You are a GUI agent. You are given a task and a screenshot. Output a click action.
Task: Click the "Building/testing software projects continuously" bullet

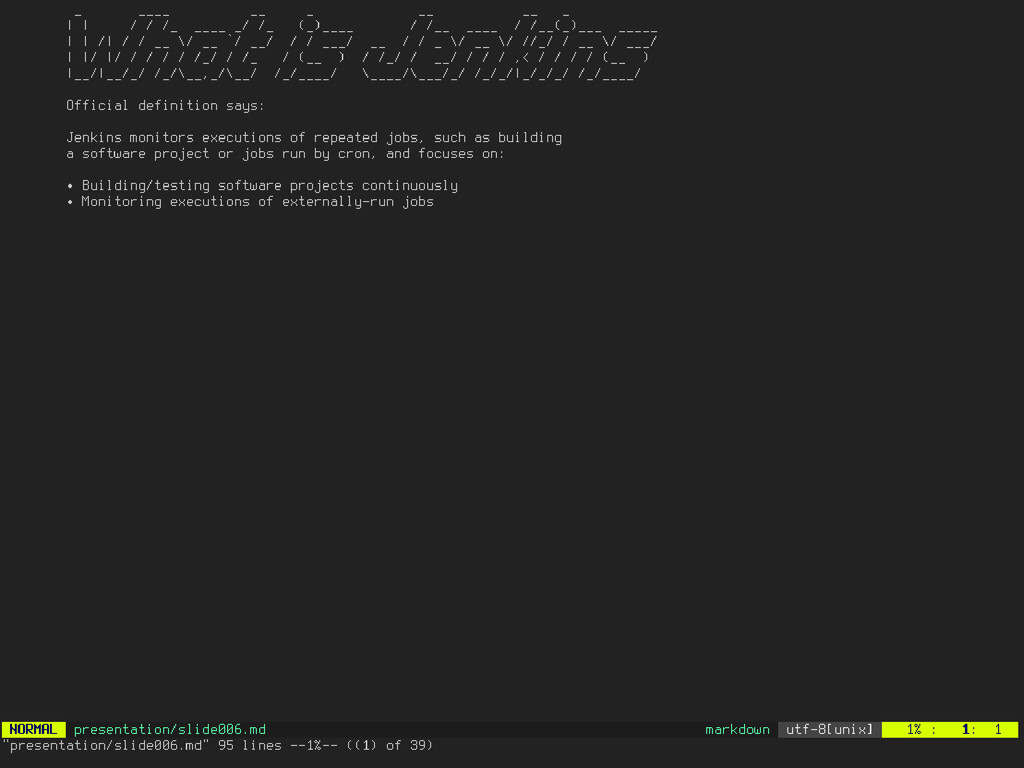(262, 186)
